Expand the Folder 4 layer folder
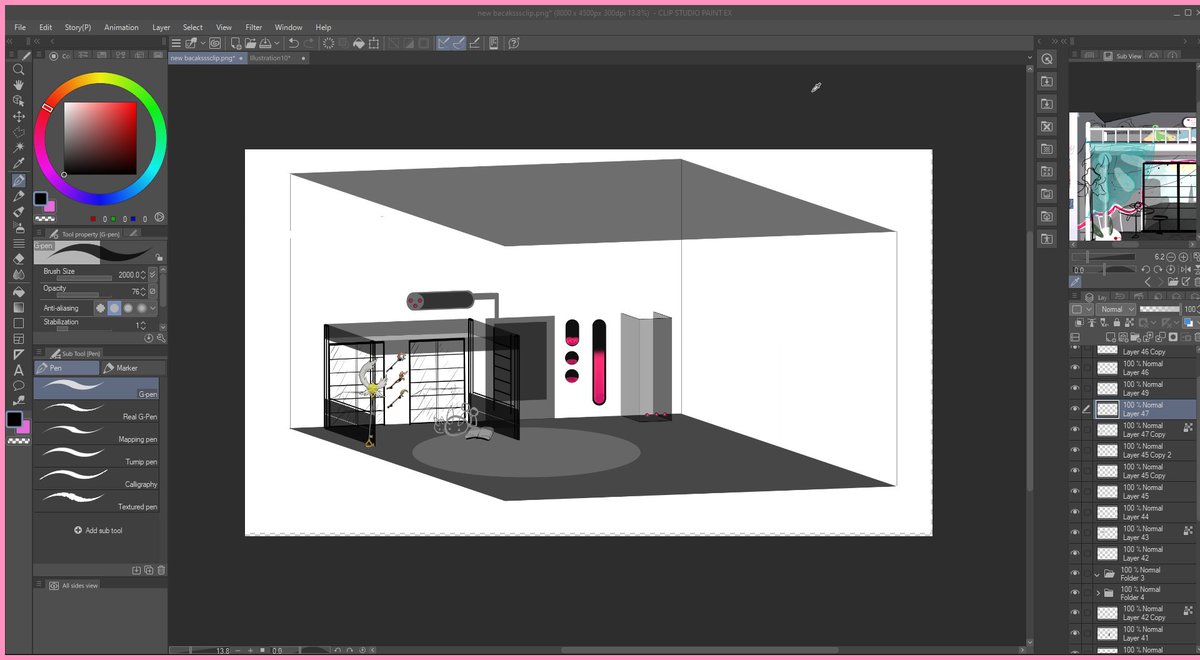Viewport: 1200px width, 660px height. [x=1097, y=594]
